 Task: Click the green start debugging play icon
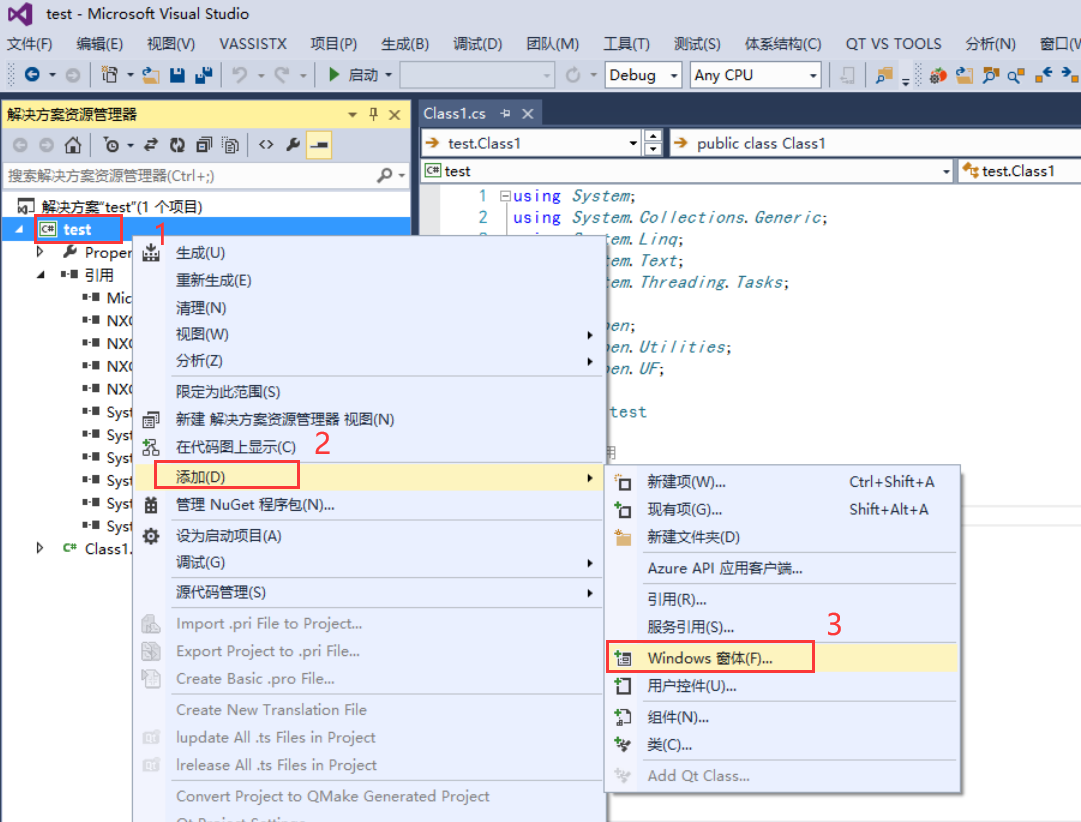(x=334, y=74)
